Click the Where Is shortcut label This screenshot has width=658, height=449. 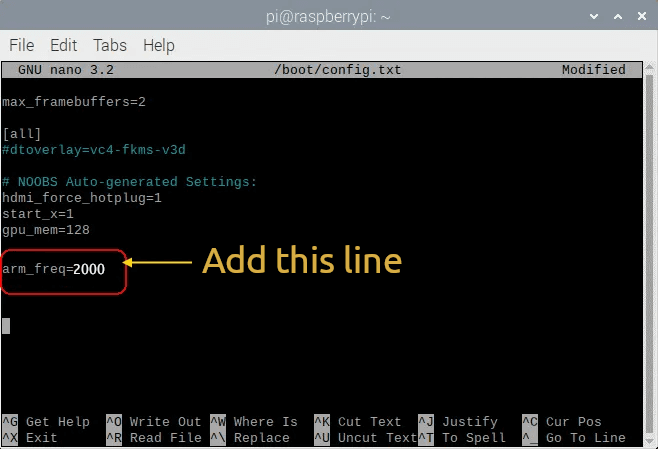coord(265,422)
